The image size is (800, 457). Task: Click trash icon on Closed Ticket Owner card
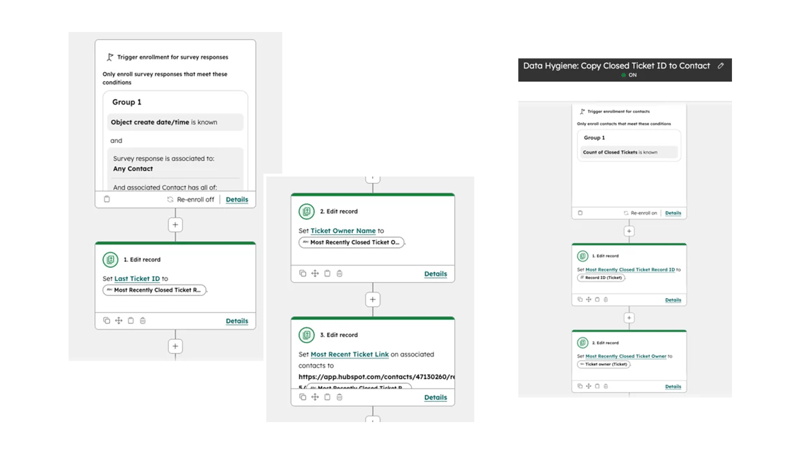pyautogui.click(x=606, y=386)
